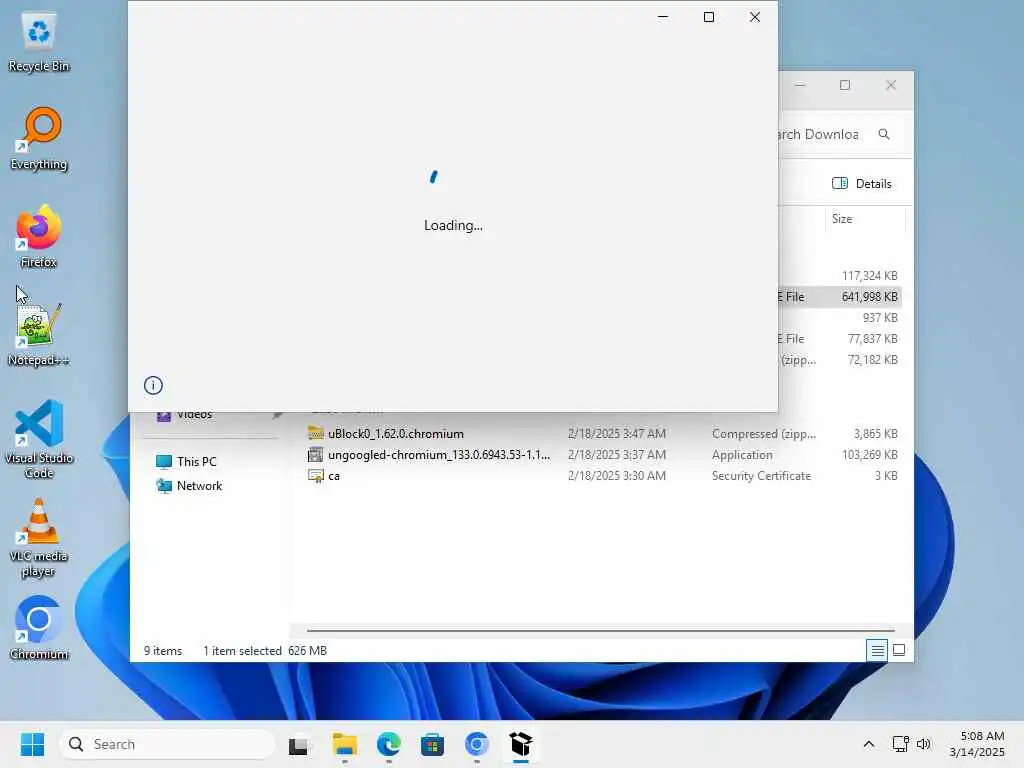The height and width of the screenshot is (768, 1024).
Task: Click the taskbar Search box
Action: pyautogui.click(x=167, y=744)
